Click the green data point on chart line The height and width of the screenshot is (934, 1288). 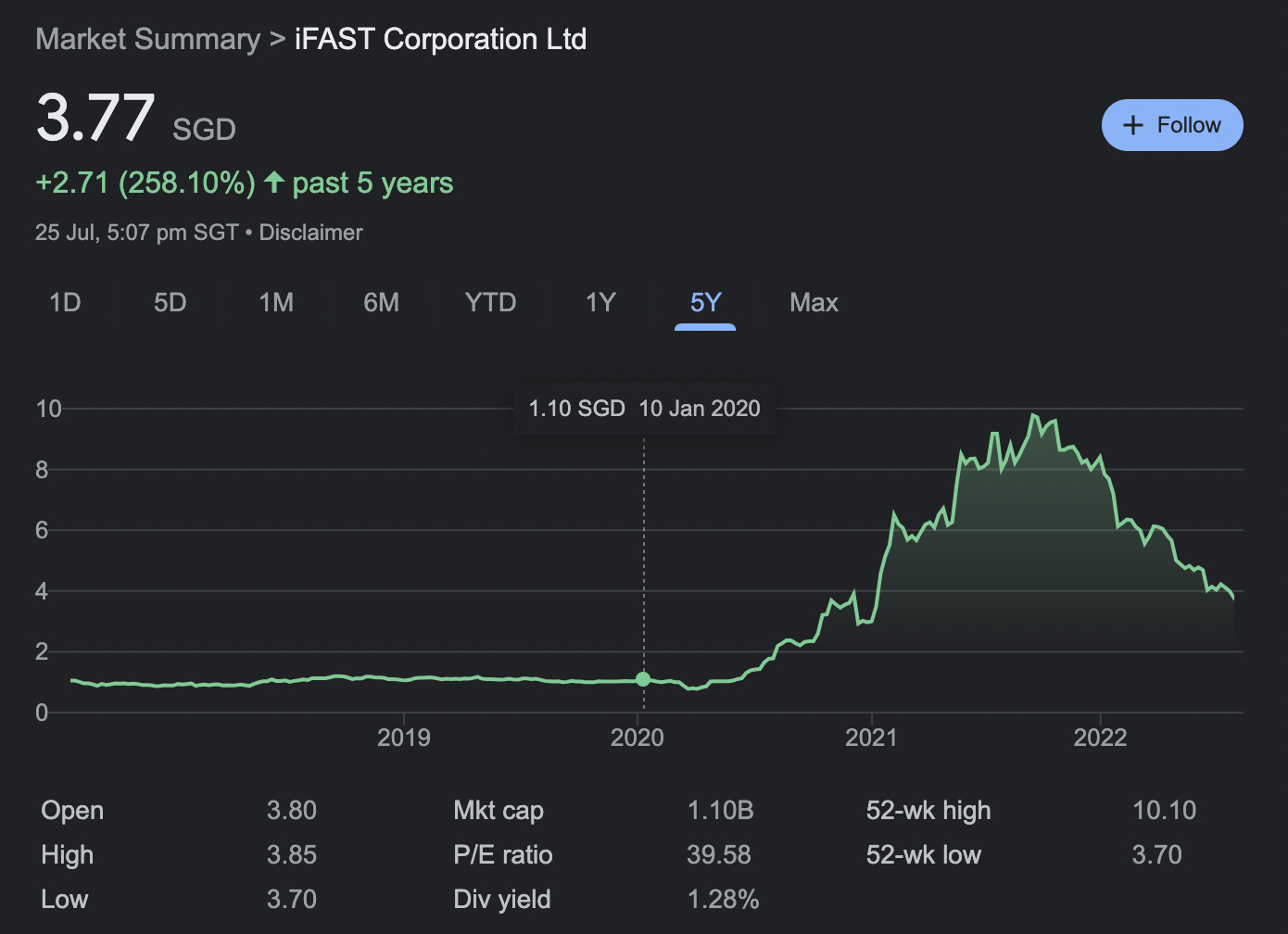pyautogui.click(x=643, y=679)
